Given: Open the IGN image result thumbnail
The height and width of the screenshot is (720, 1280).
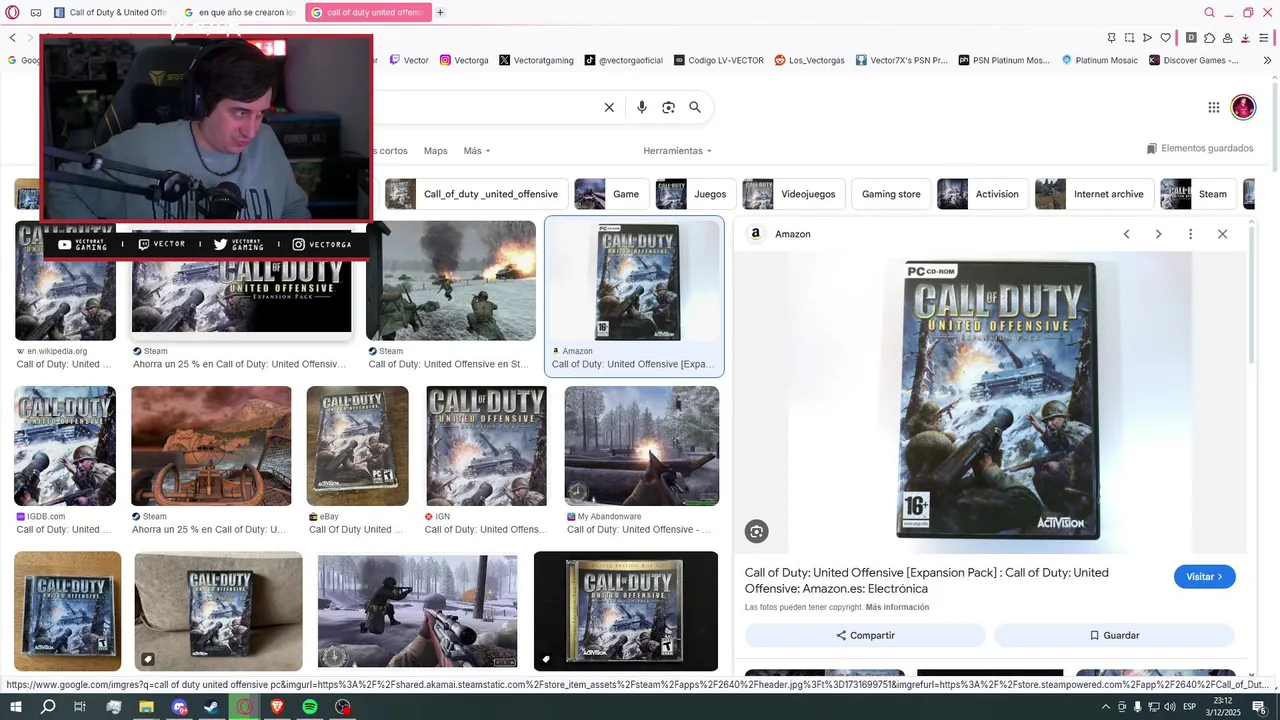Looking at the screenshot, I should pyautogui.click(x=487, y=446).
